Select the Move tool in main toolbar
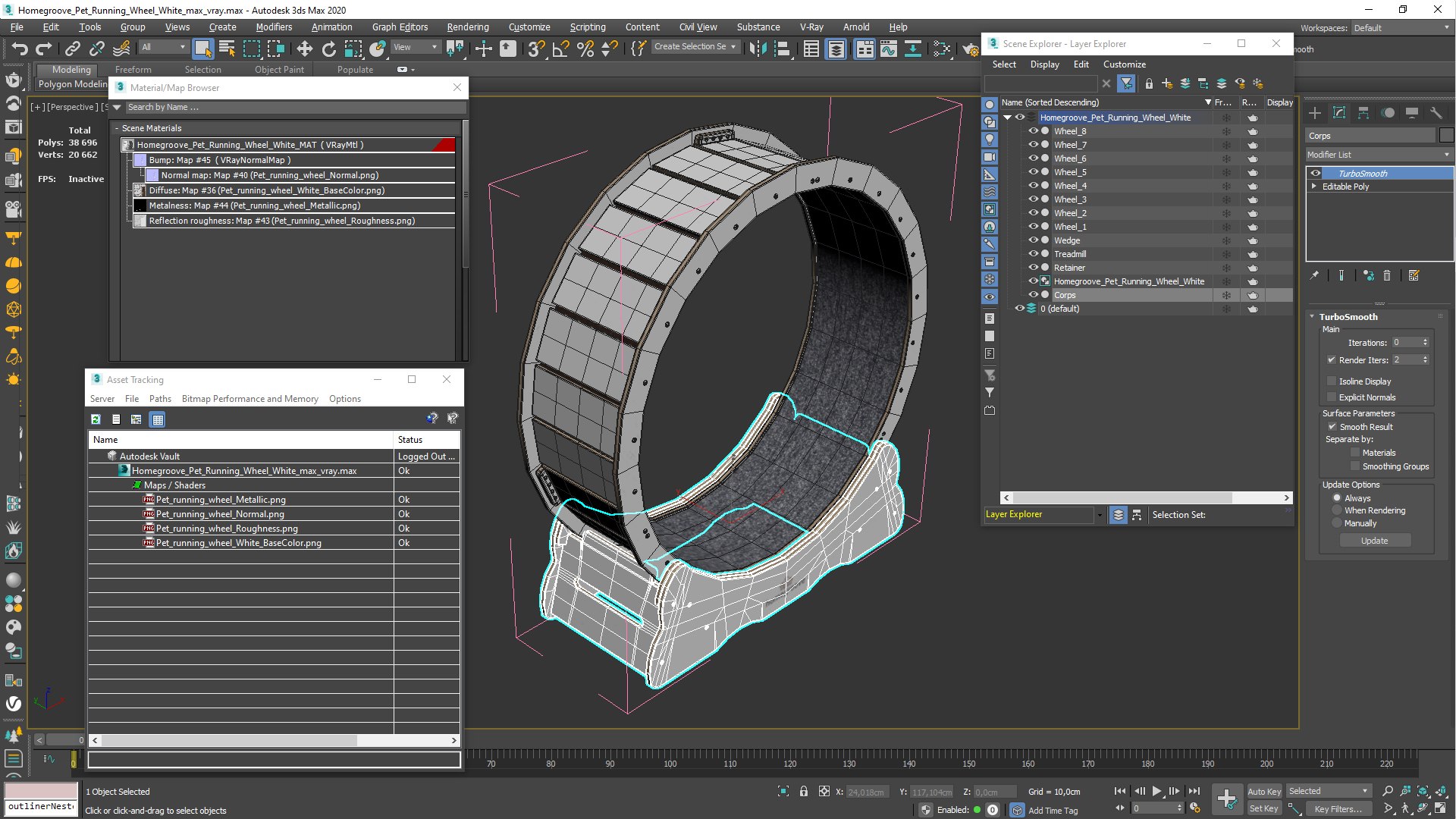The width and height of the screenshot is (1456, 819). tap(304, 49)
